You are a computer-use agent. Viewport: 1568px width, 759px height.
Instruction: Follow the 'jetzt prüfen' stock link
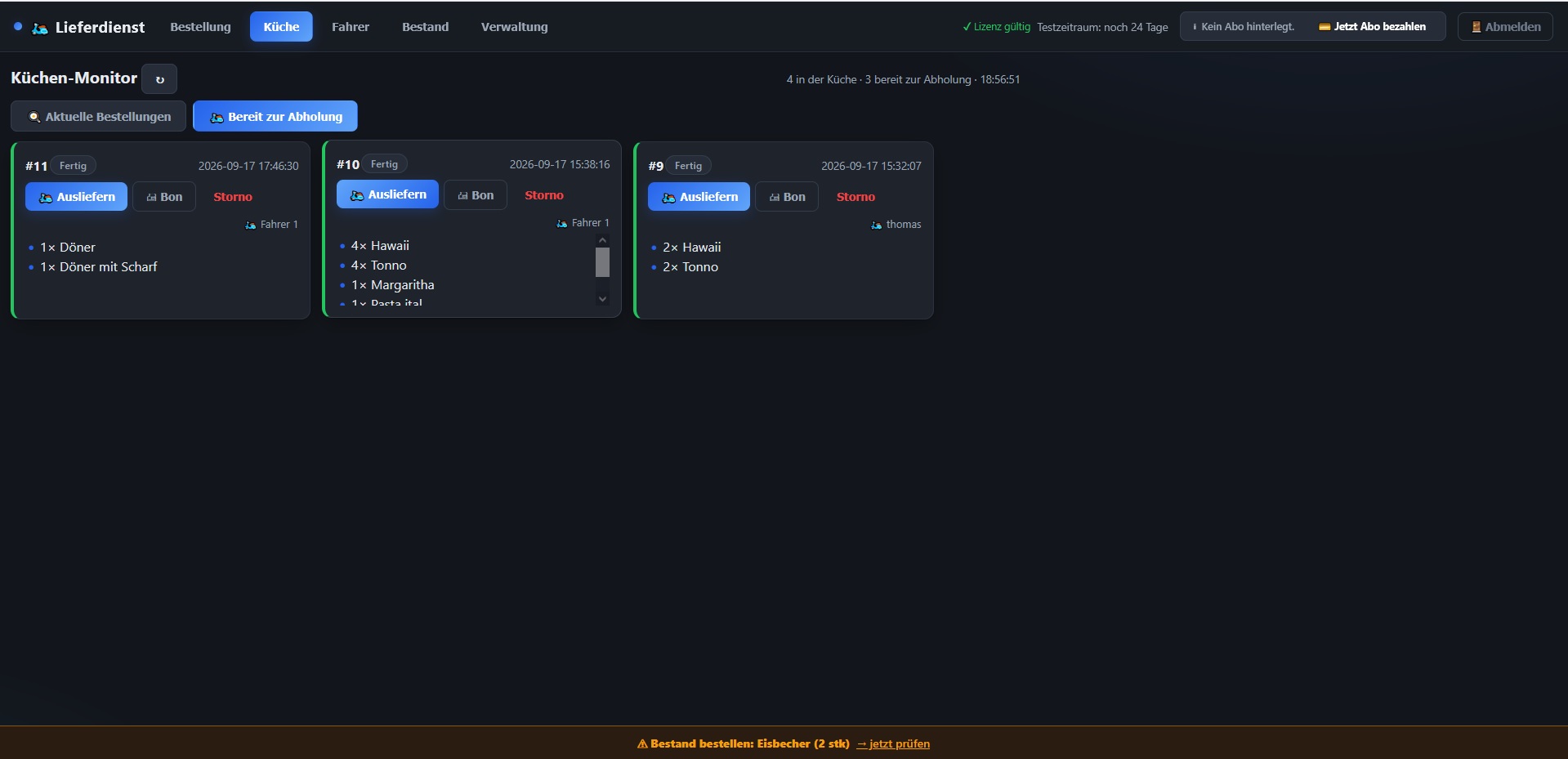click(x=893, y=743)
